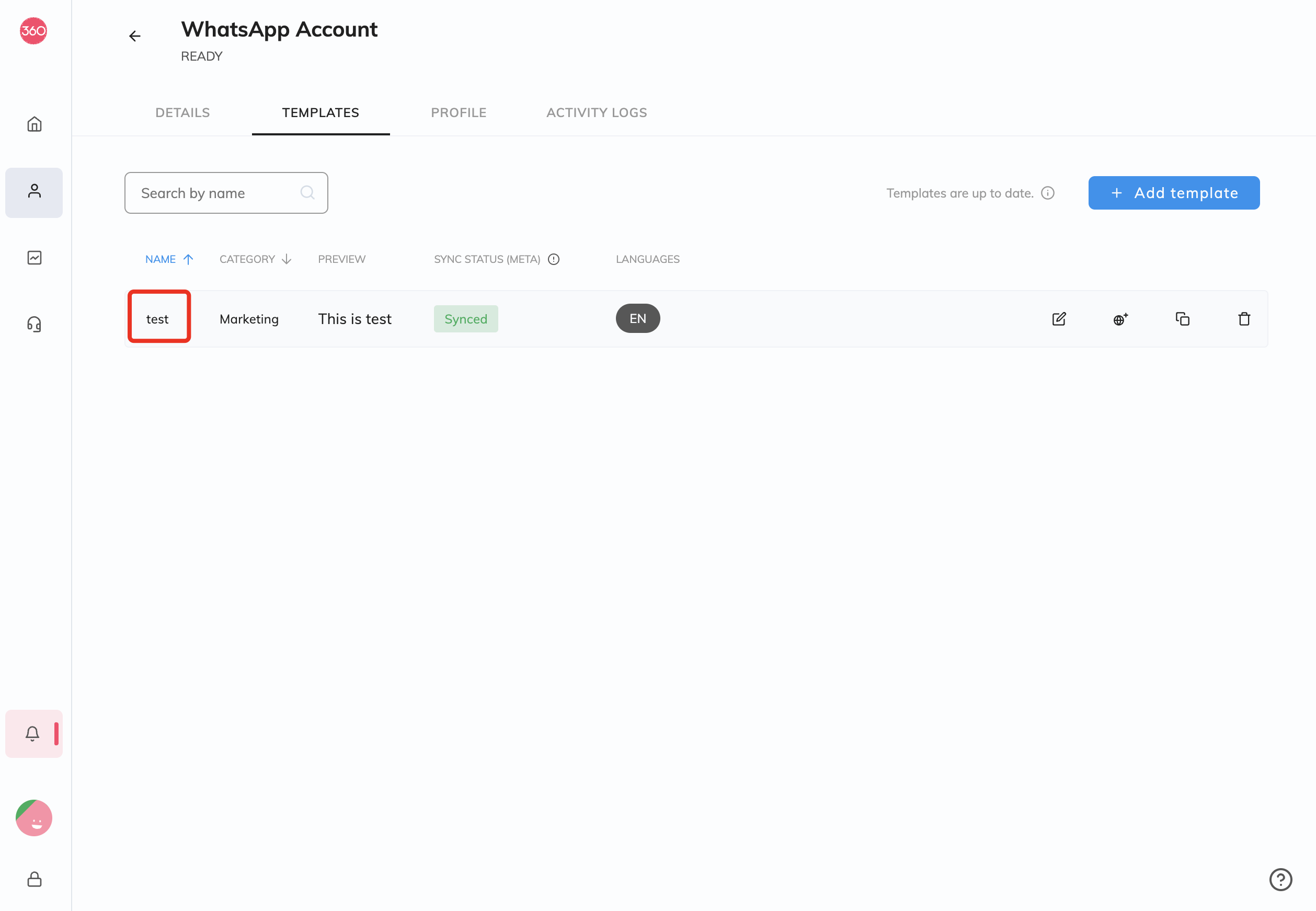Screen dimensions: 1316x911
Task: Click the EN language badge
Action: point(638,318)
